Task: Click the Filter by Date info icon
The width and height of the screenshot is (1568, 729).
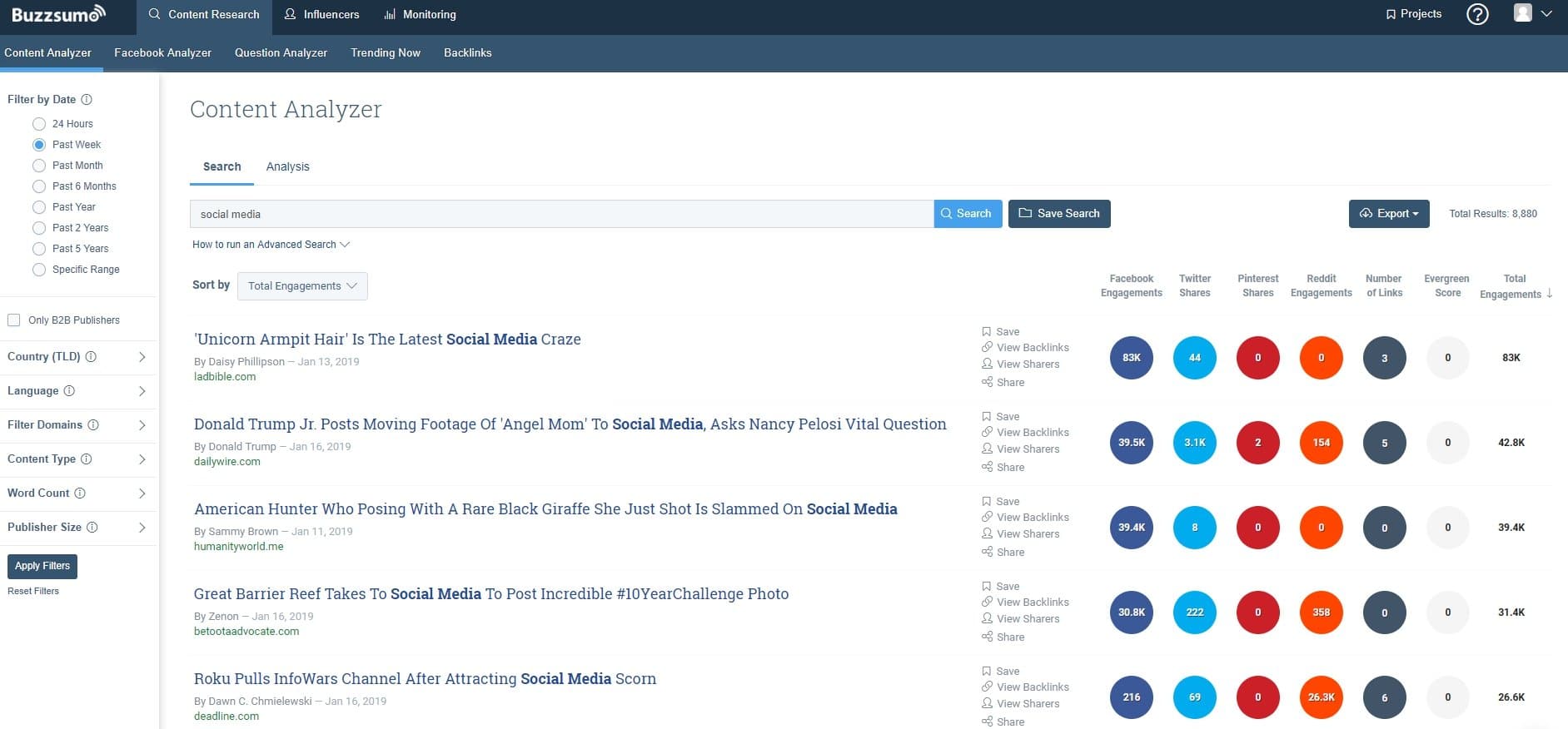Action: click(x=87, y=99)
